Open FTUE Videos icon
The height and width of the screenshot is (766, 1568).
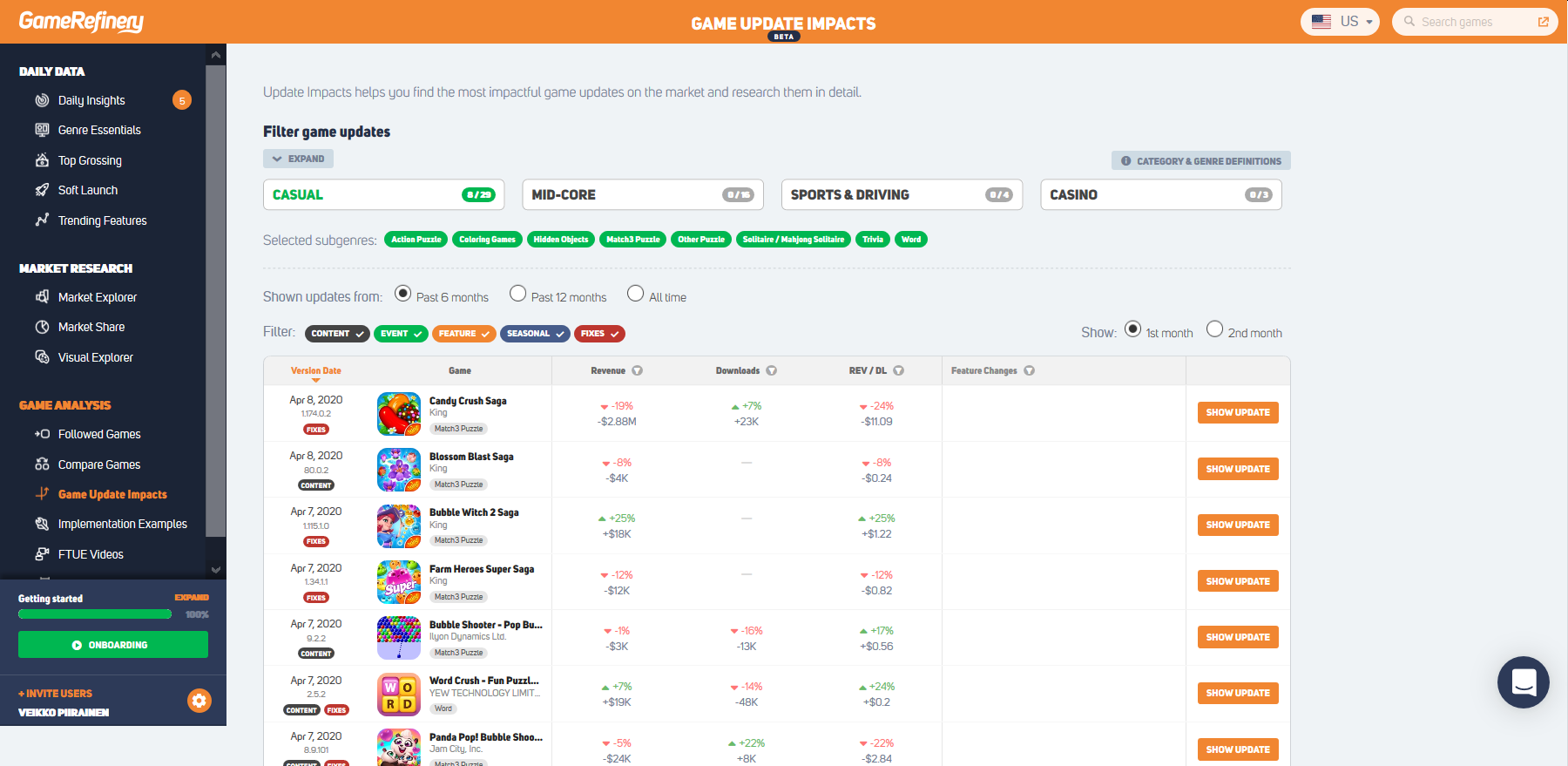[42, 554]
